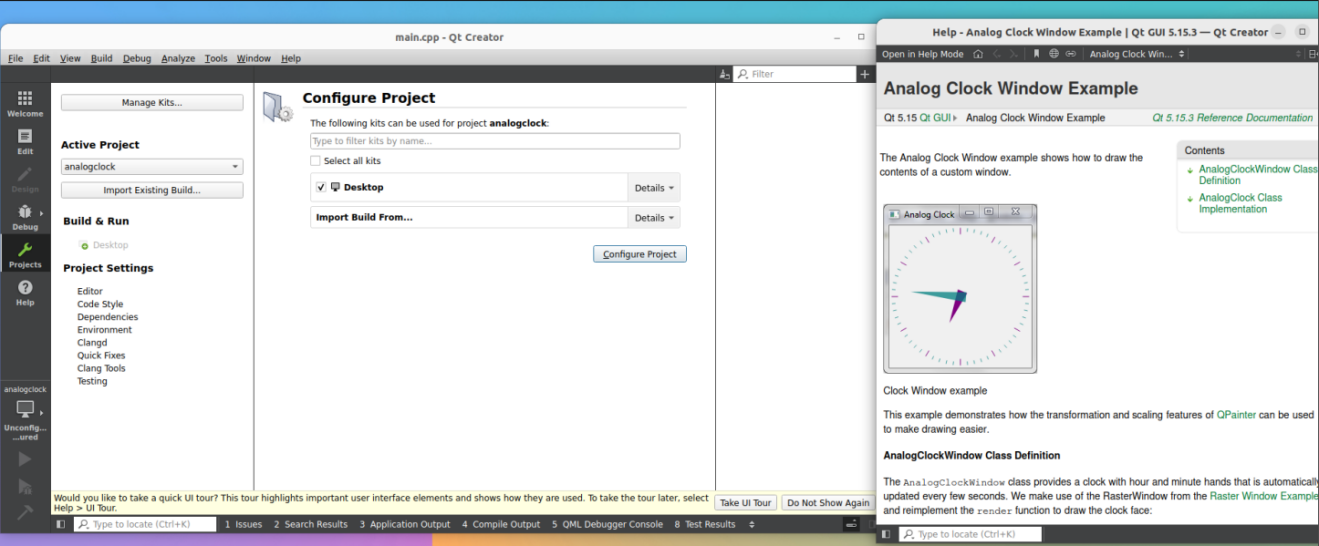The image size is (1319, 546).
Task: Toggle the left sidebar in main window
Action: coord(60,524)
